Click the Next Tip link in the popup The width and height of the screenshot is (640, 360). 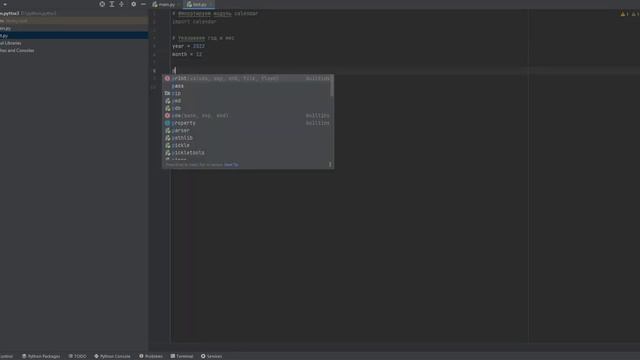[x=231, y=165]
